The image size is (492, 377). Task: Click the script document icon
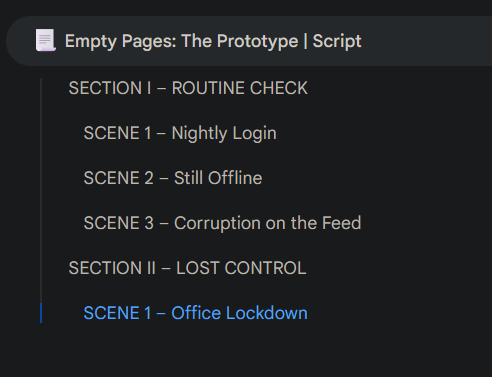click(x=46, y=40)
